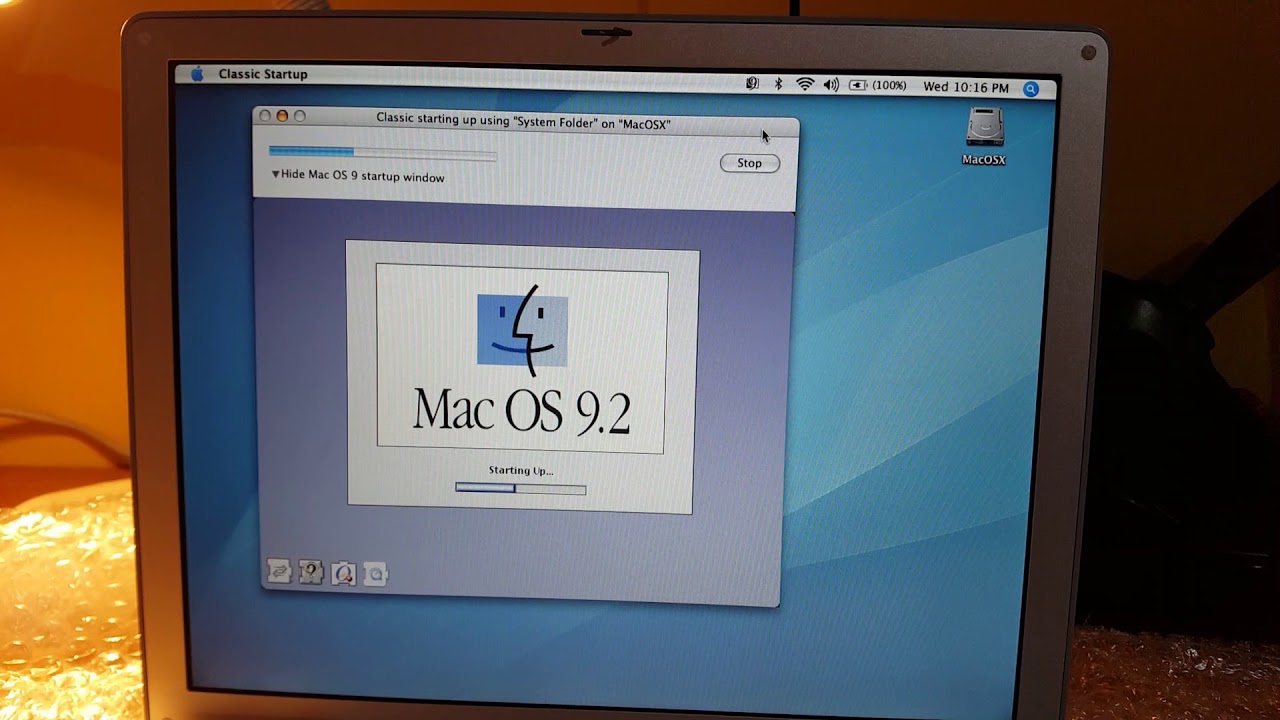Click the script menu icon in menu bar
1280x720 pixels.
(752, 84)
